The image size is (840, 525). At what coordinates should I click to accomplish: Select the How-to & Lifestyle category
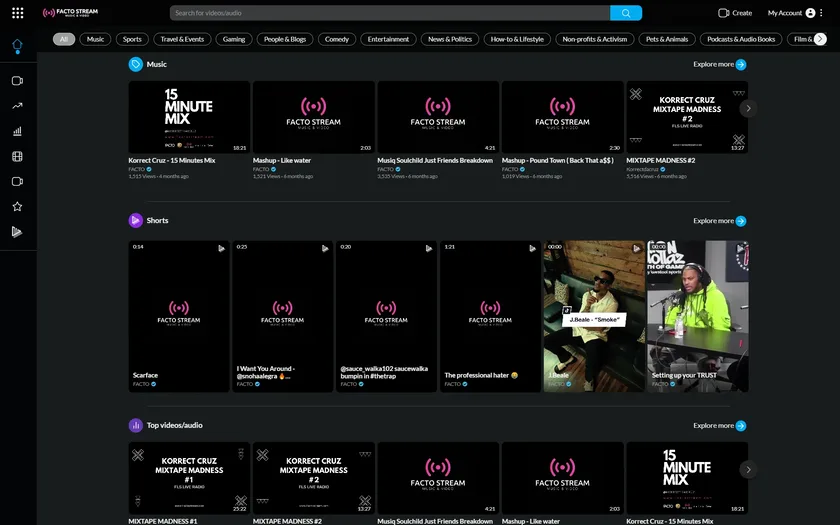tap(517, 39)
